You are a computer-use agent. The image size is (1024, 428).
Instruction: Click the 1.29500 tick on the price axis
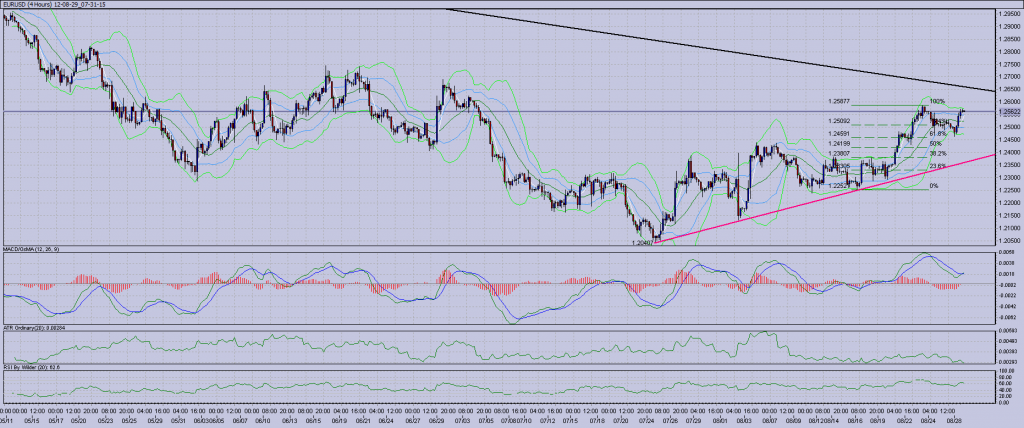point(1008,13)
